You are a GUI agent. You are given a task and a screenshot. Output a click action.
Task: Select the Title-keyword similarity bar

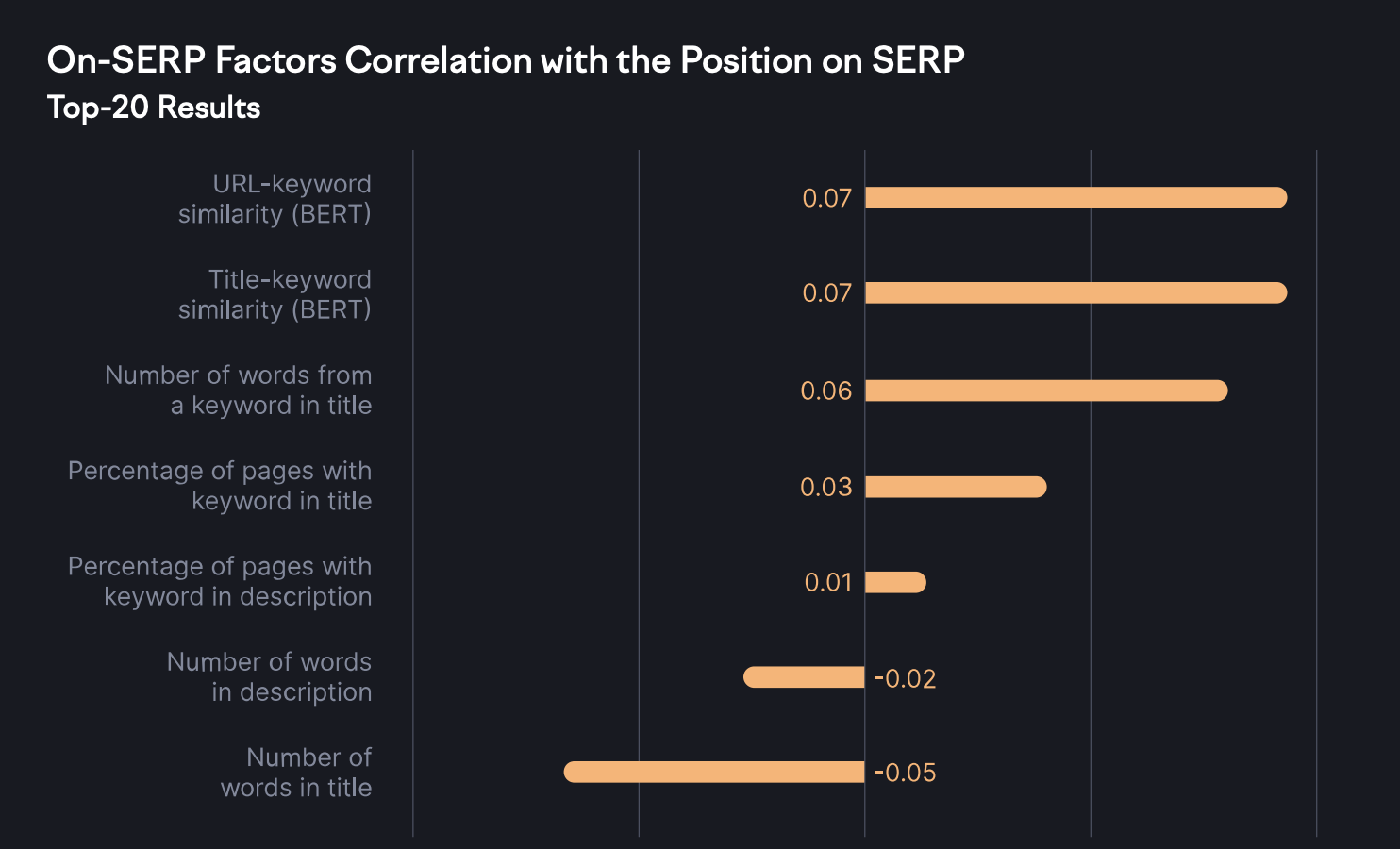tap(1075, 293)
